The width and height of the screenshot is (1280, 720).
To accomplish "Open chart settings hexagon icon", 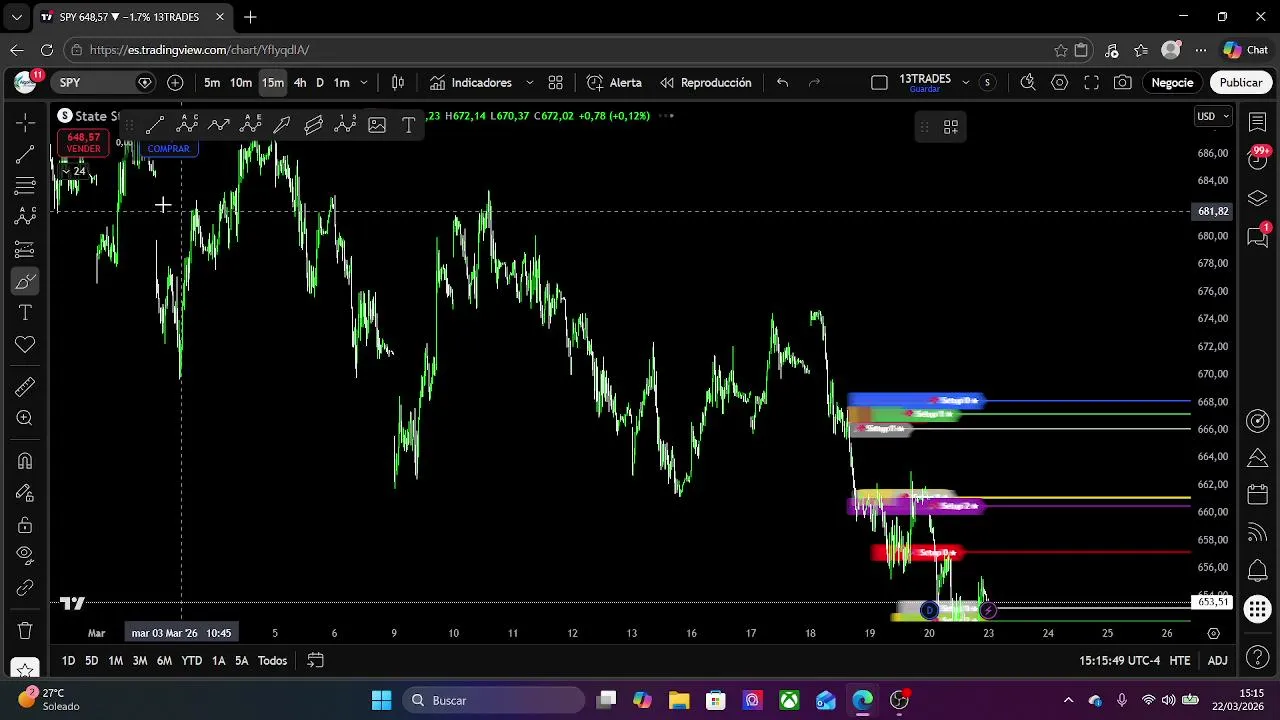I will tap(1059, 83).
